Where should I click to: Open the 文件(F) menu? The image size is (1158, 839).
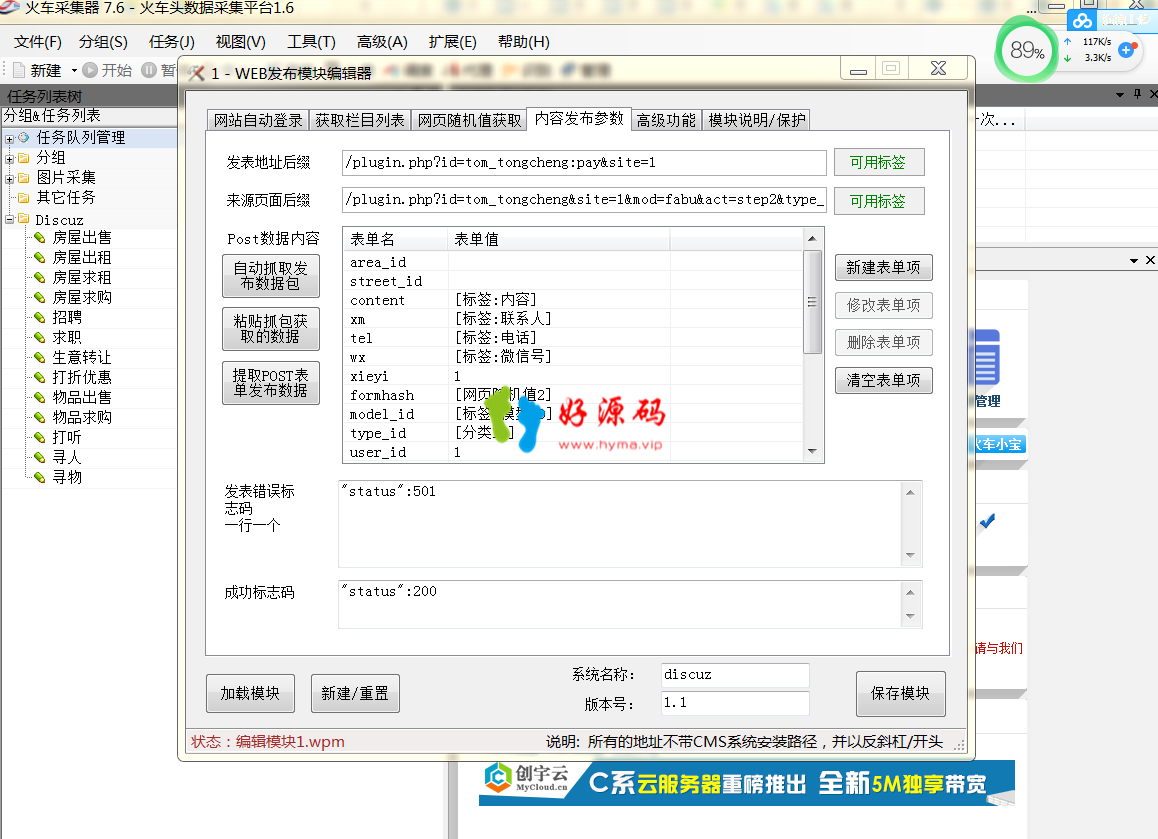[x=38, y=42]
